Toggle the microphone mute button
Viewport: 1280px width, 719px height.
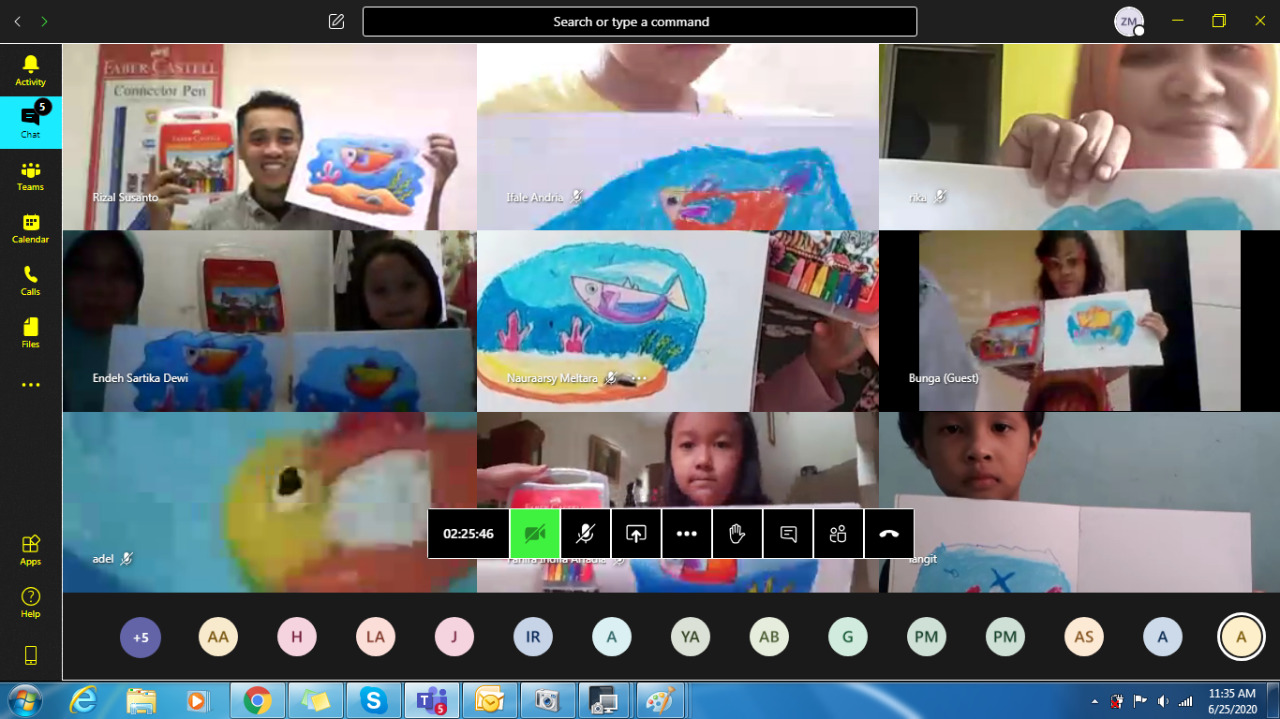tap(585, 534)
